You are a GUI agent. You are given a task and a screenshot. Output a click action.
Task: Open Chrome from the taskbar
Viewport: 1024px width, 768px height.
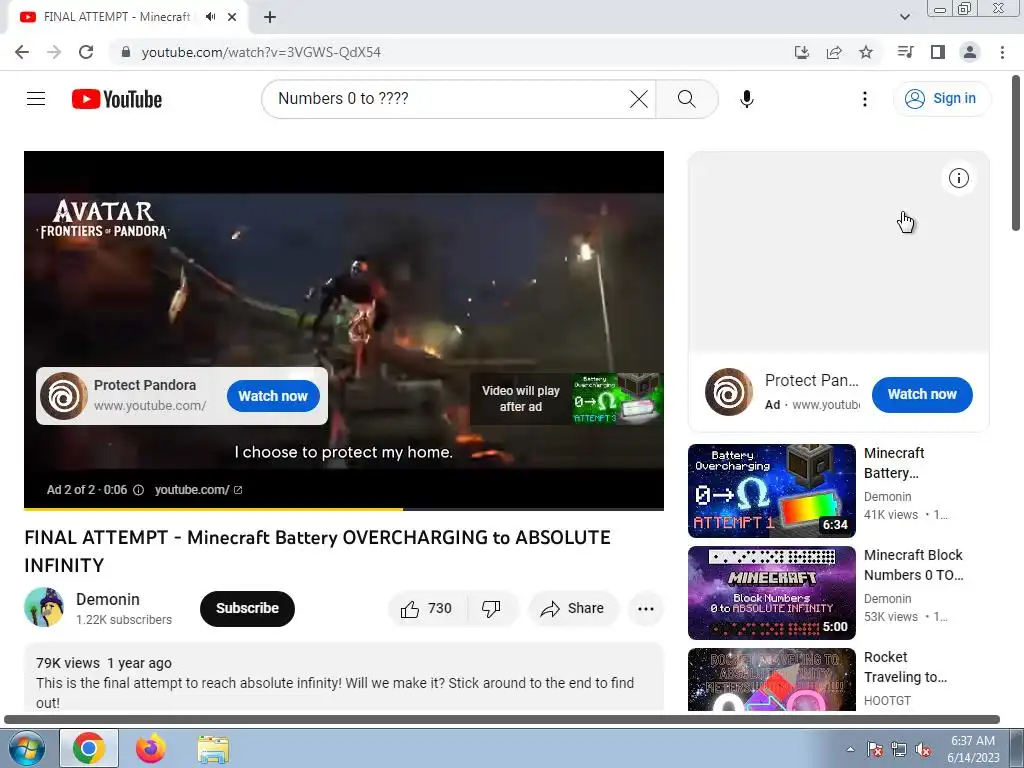pyautogui.click(x=89, y=748)
